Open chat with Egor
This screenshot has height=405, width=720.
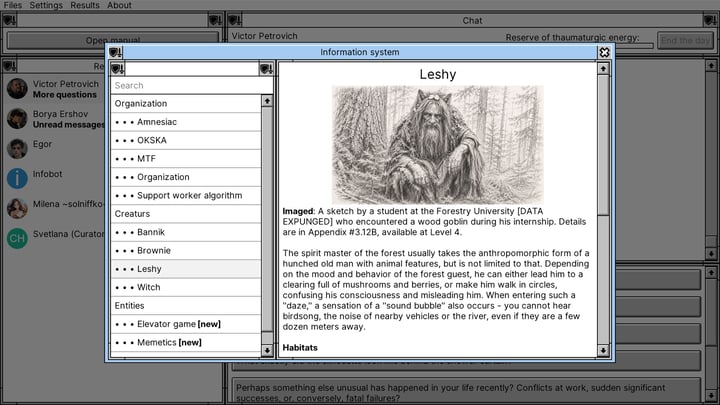point(56,149)
